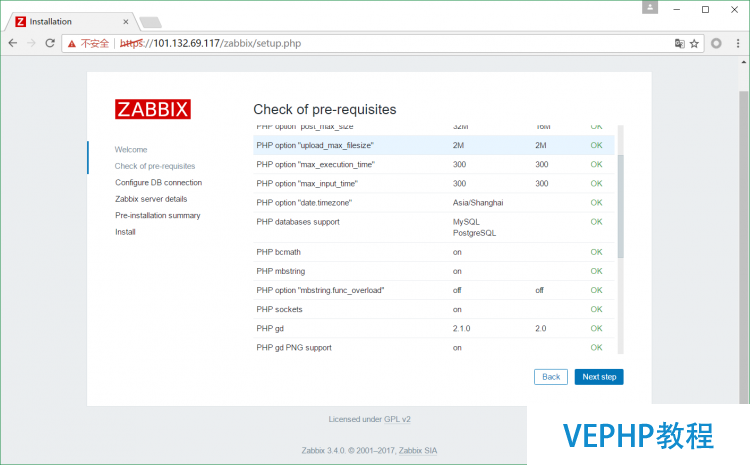
Task: Select Configure DB connection step
Action: (x=158, y=182)
